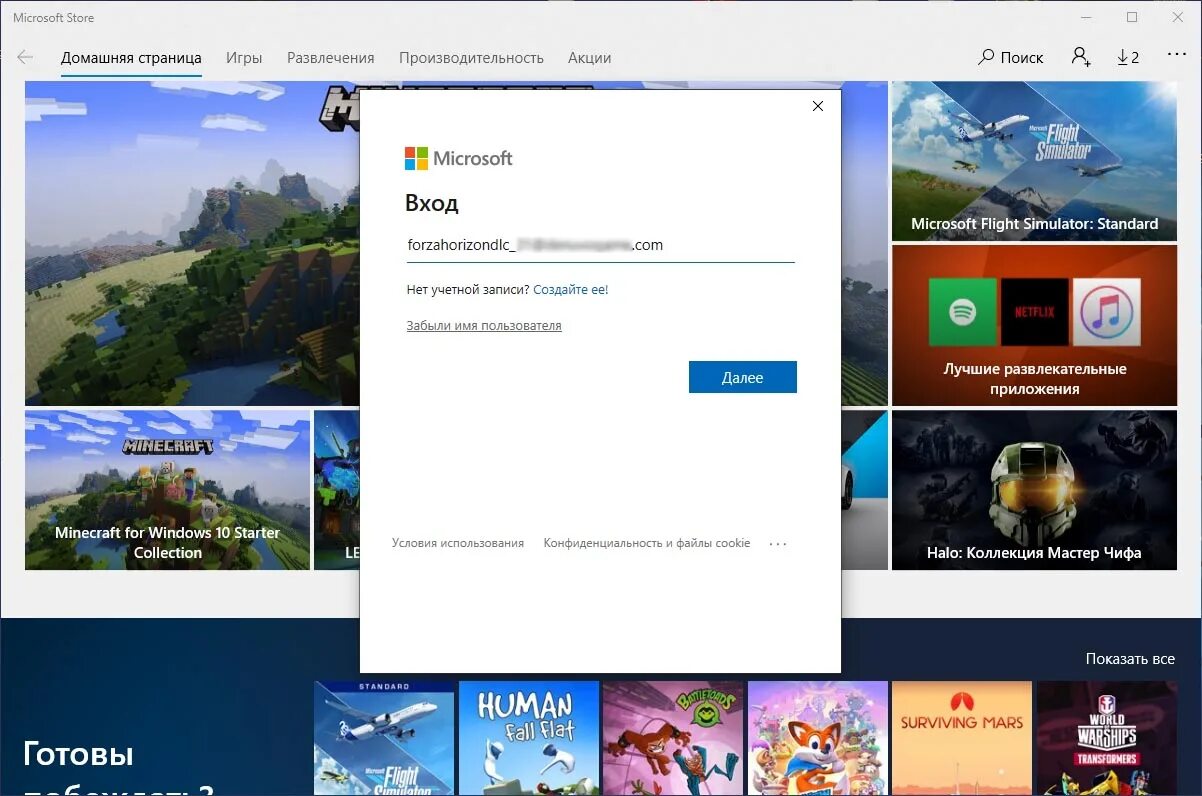Switch to Игры tab
1202x796 pixels.
244,58
